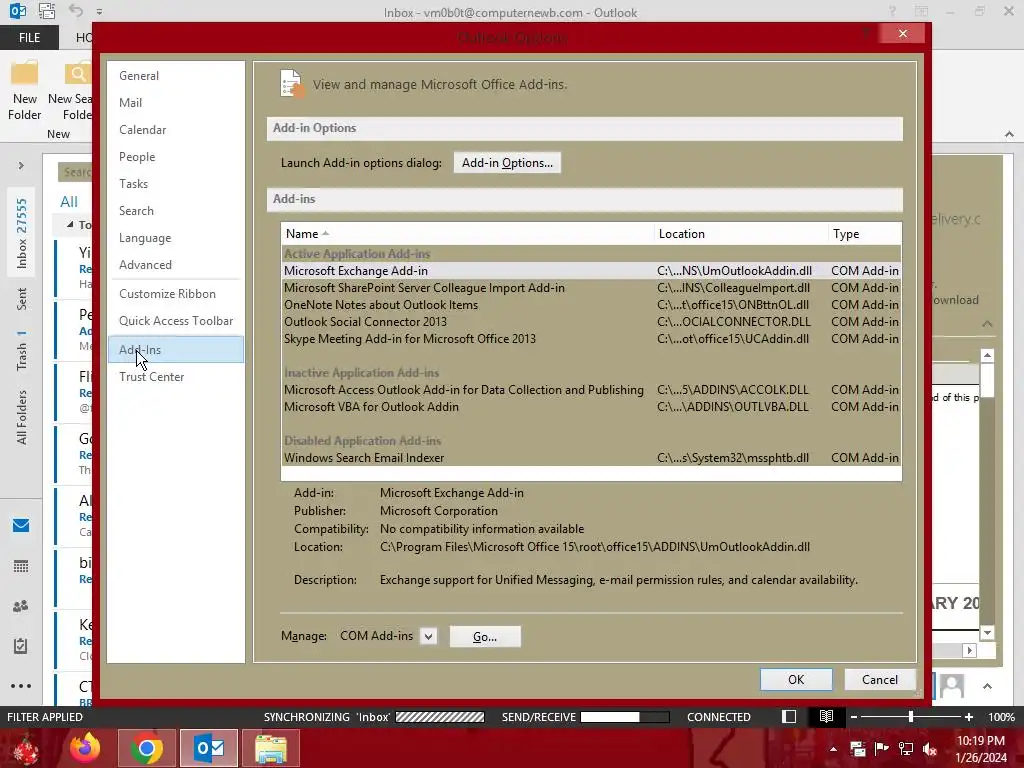Collapse the Outlook ribbon chevron
Image resolution: width=1024 pixels, height=768 pixels.
pos(1010,134)
